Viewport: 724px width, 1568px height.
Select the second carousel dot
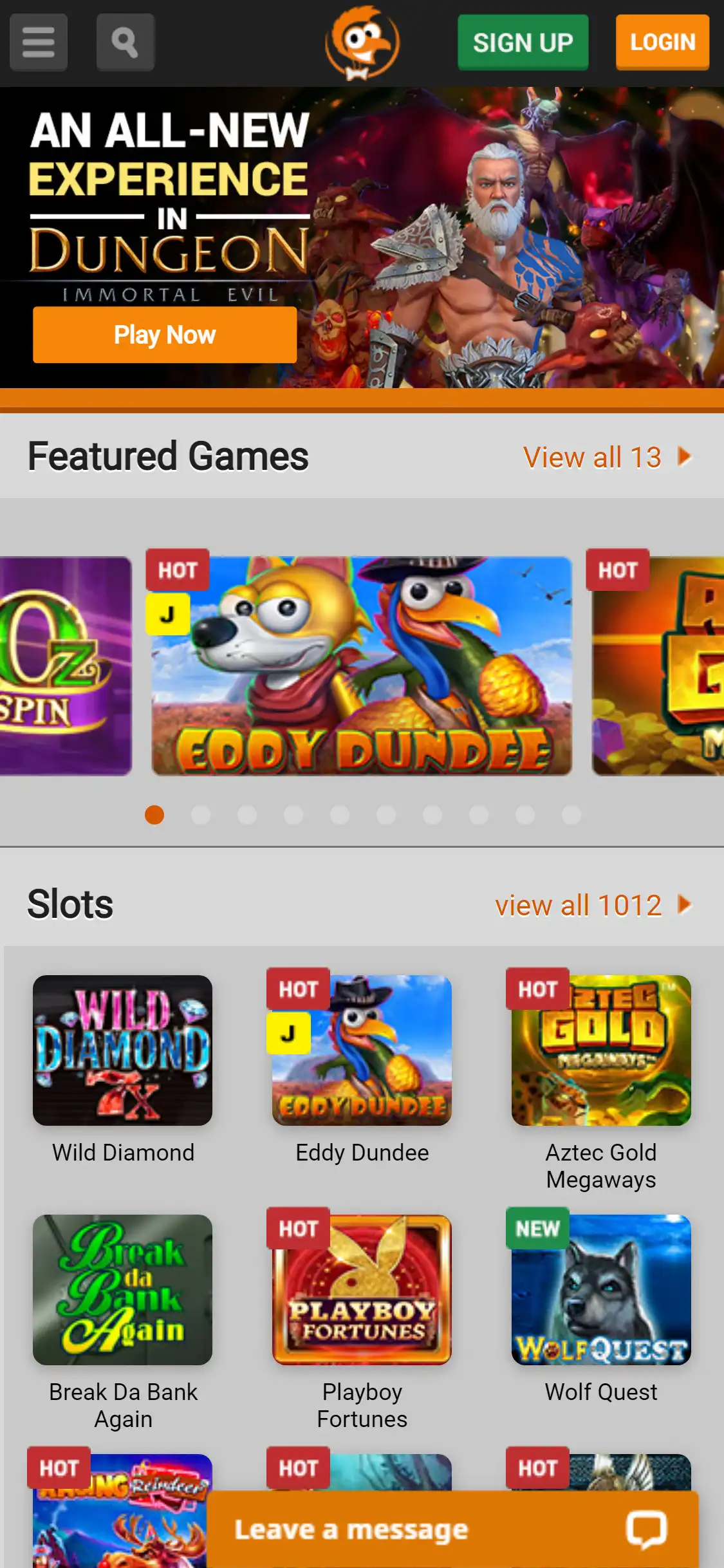pyautogui.click(x=201, y=815)
